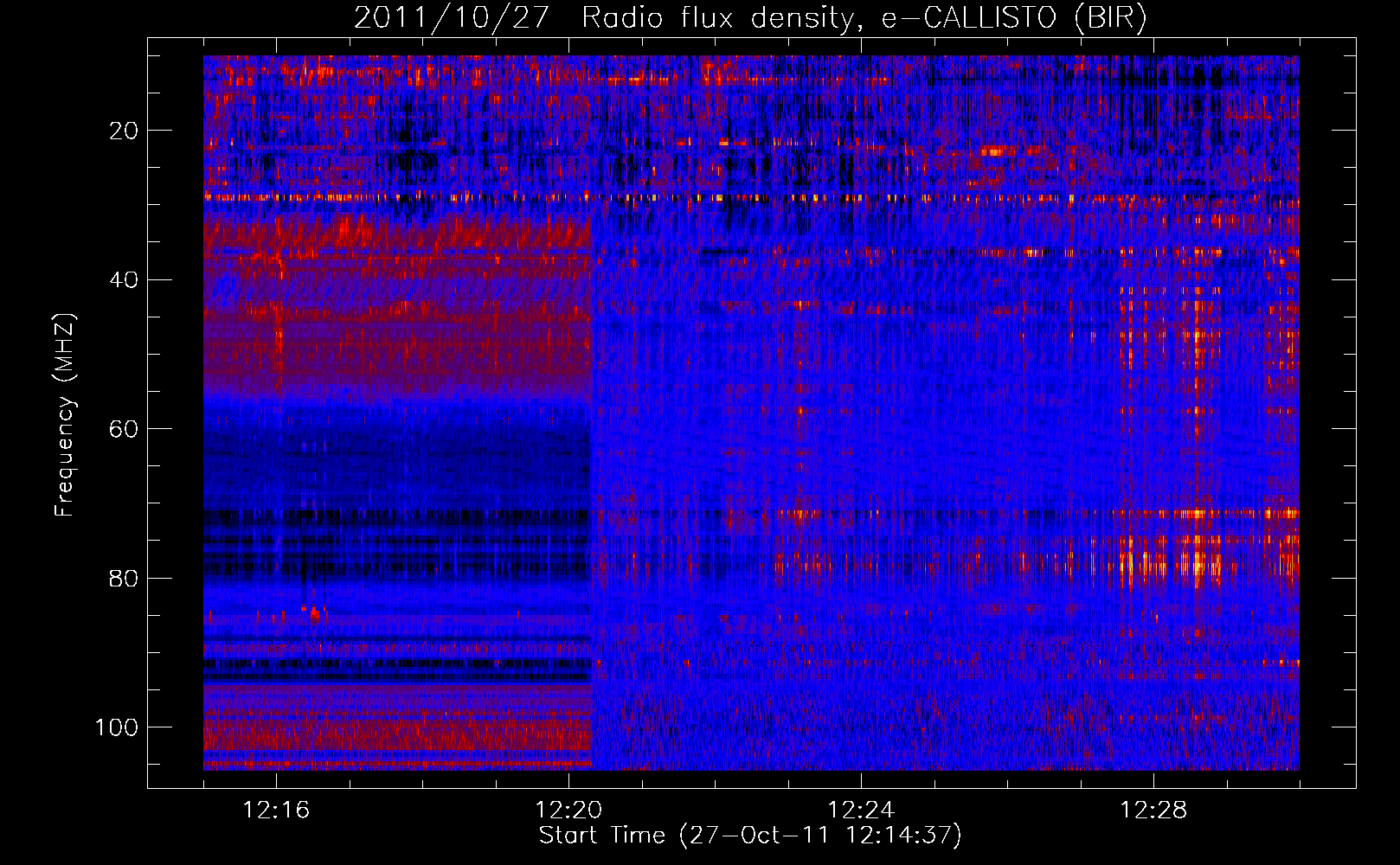Click the "Start Time (27-Oct-11 12:14:37)" axis label
This screenshot has width=1400, height=865.
pyautogui.click(x=750, y=836)
